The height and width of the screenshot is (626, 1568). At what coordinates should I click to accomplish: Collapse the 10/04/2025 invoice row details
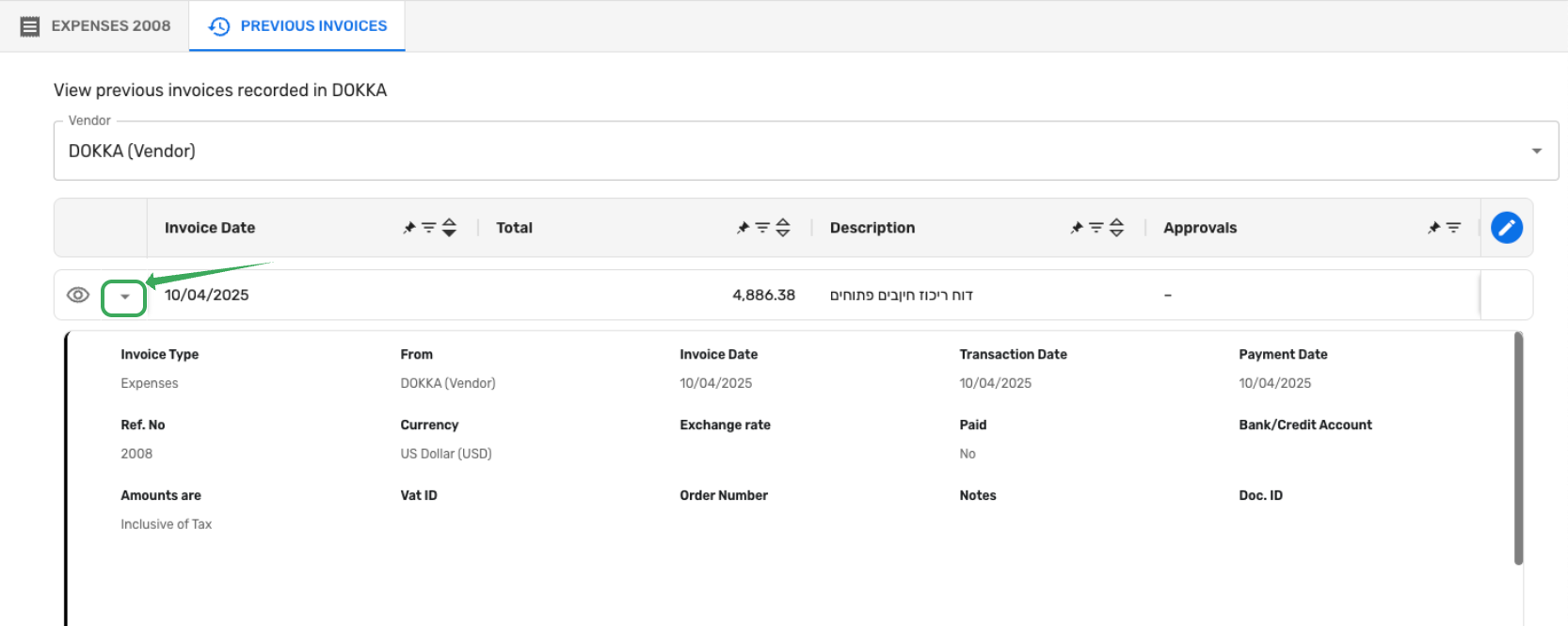coord(124,297)
